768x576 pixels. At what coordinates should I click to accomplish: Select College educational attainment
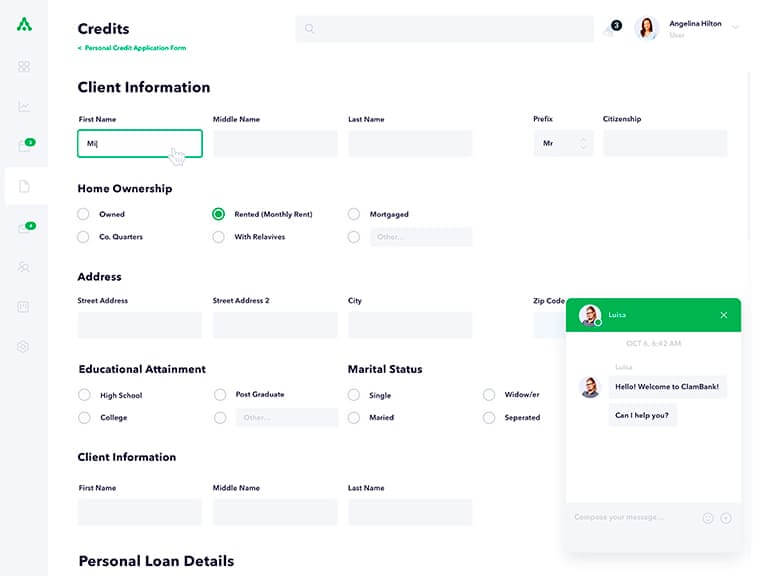(x=84, y=417)
